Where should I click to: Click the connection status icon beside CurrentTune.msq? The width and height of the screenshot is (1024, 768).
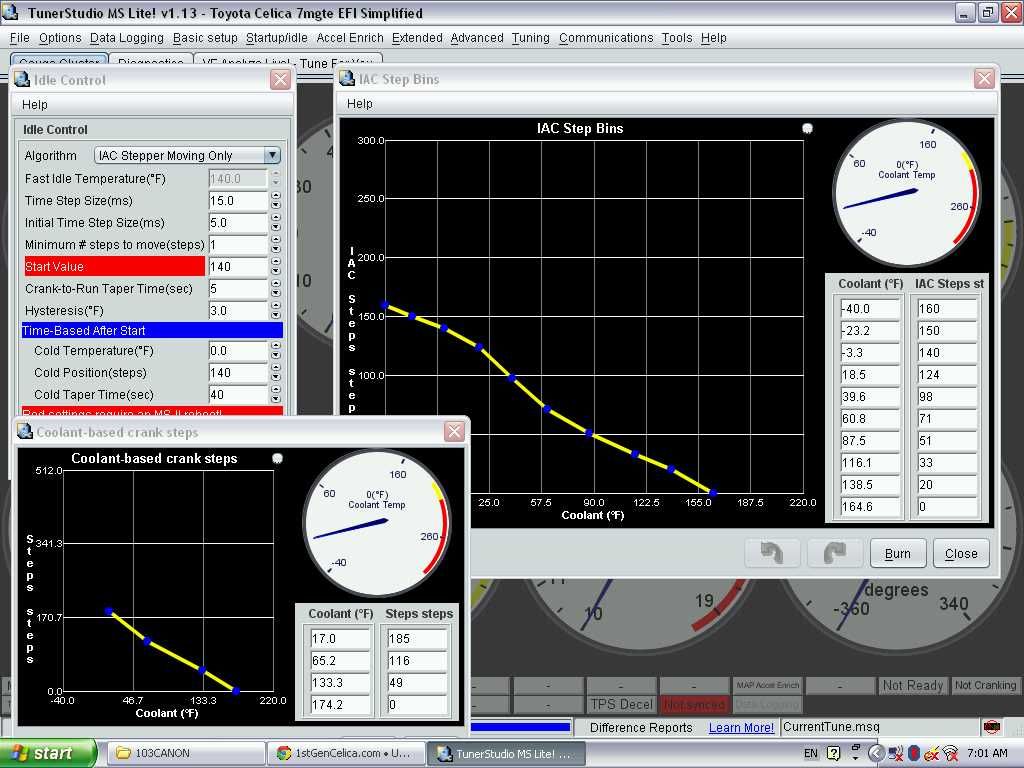point(991,727)
